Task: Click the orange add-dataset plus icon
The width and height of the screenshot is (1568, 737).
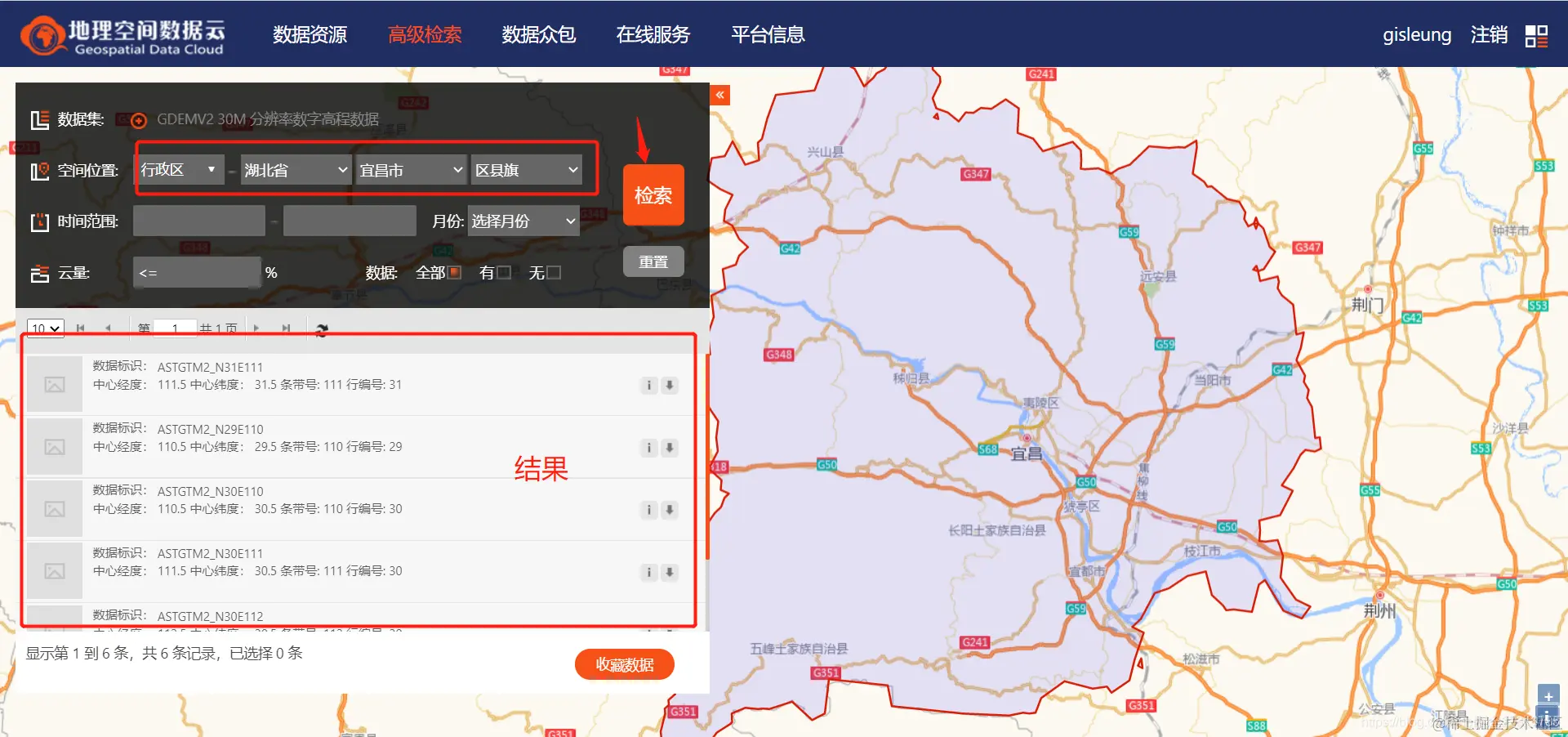Action: coord(139,120)
